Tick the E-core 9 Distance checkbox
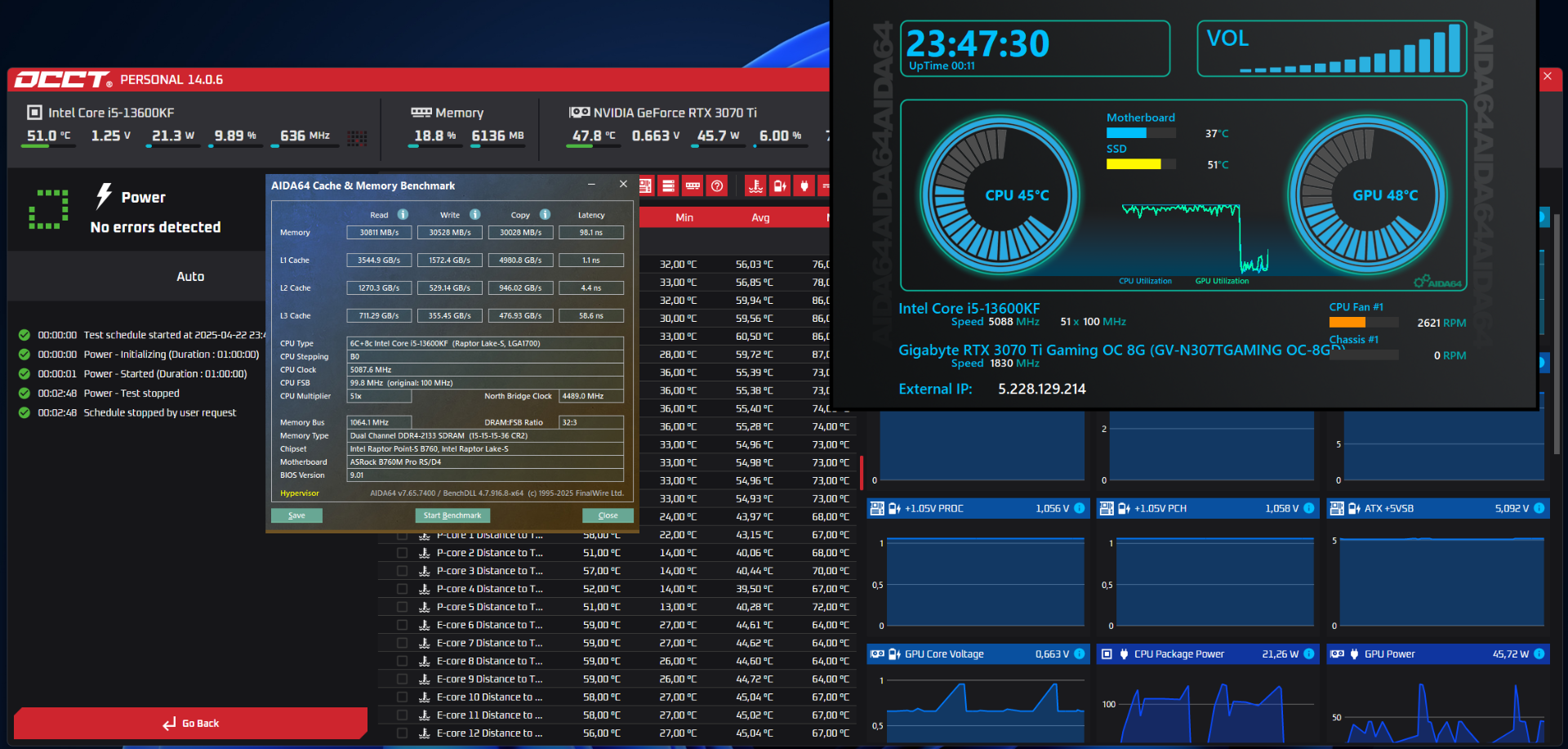The image size is (1568, 749). point(402,679)
